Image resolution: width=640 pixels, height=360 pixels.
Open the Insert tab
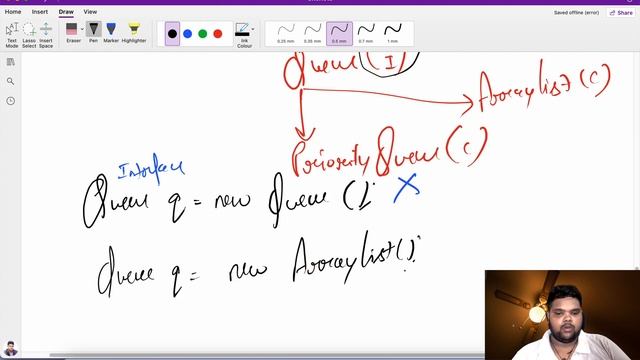tap(40, 12)
